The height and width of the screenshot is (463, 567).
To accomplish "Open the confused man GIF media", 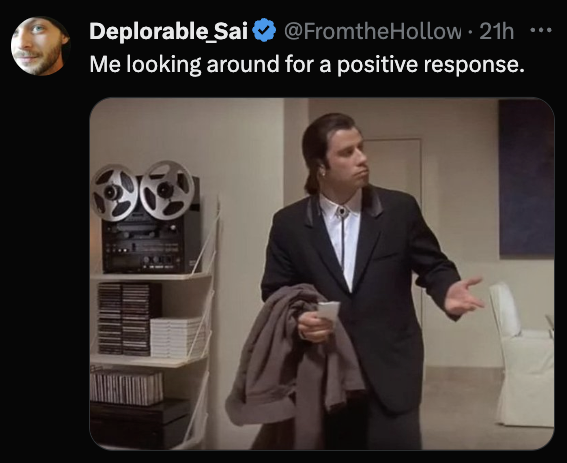I will click(322, 274).
